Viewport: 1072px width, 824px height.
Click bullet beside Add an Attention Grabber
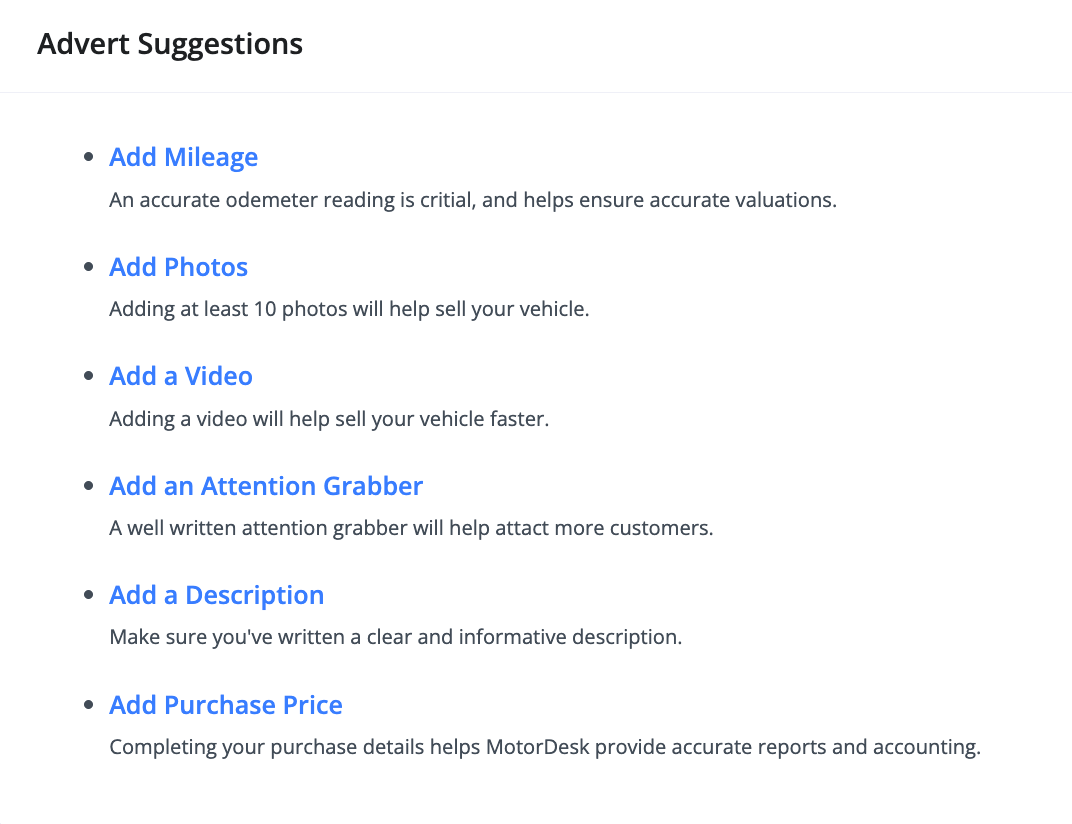[x=88, y=486]
